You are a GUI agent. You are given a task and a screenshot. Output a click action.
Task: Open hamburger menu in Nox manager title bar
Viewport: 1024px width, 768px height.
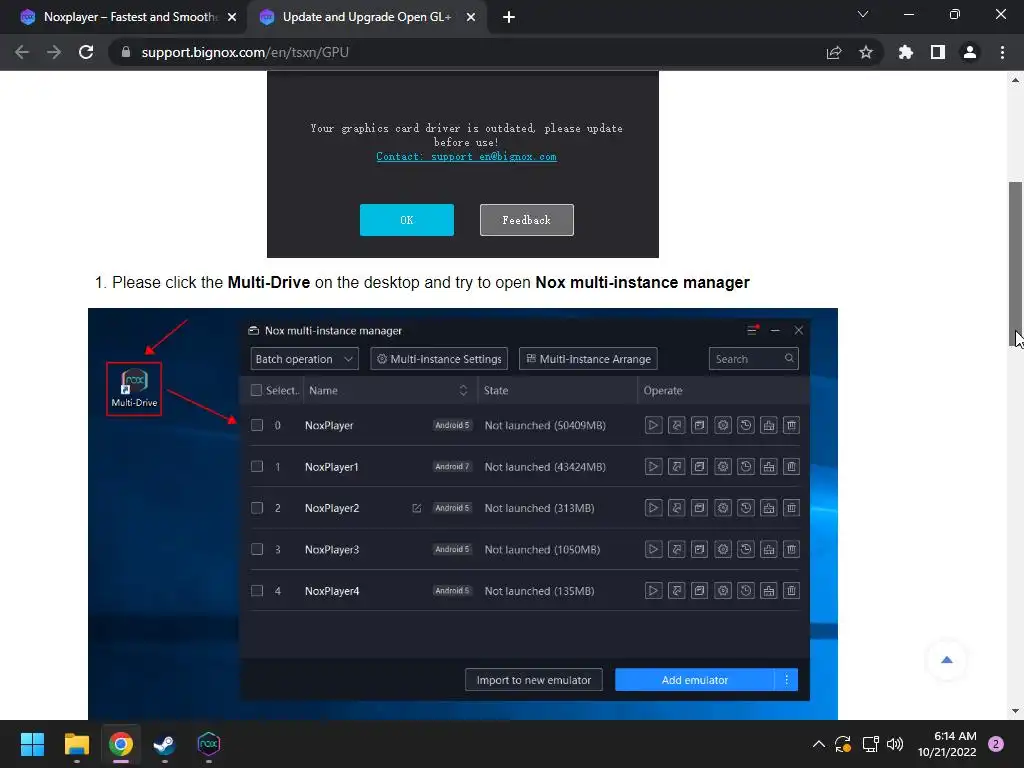[x=752, y=330]
